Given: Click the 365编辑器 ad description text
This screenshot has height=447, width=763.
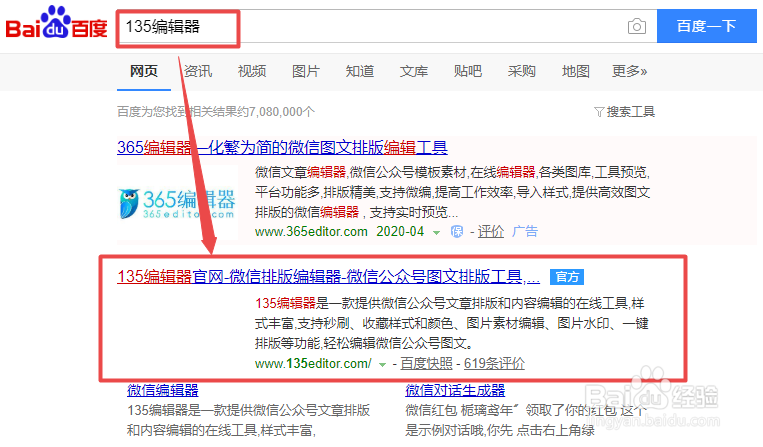Looking at the screenshot, I should (x=453, y=192).
